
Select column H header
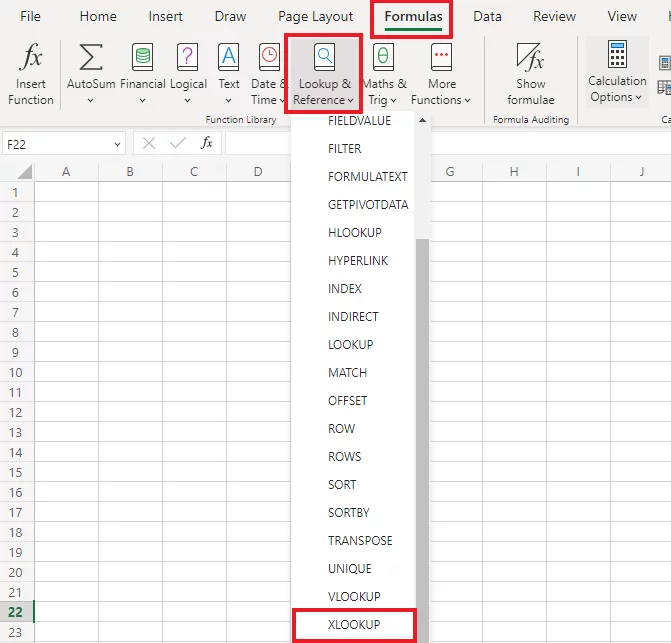click(x=514, y=172)
